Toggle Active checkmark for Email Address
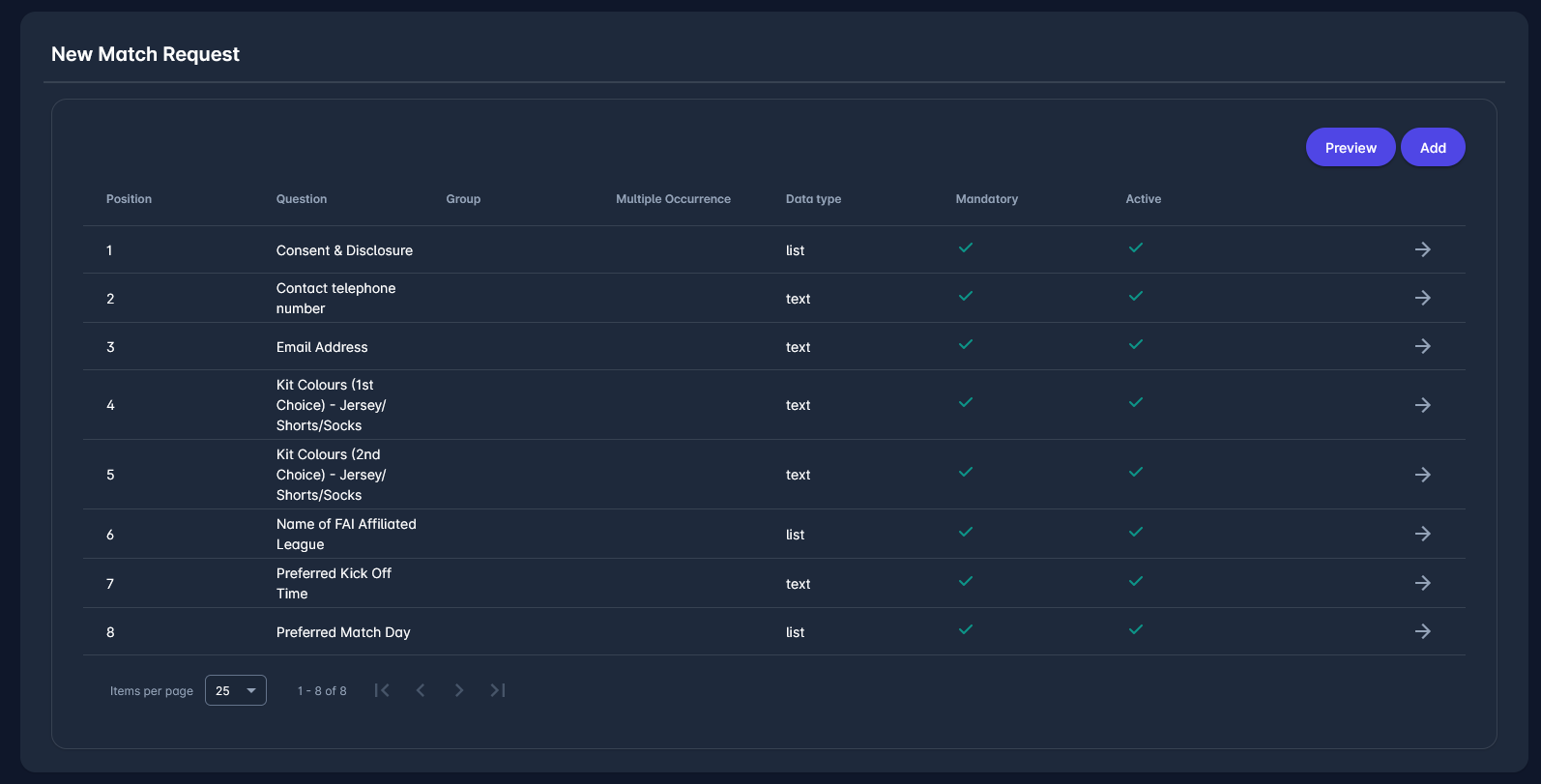The width and height of the screenshot is (1541, 784). click(1135, 345)
